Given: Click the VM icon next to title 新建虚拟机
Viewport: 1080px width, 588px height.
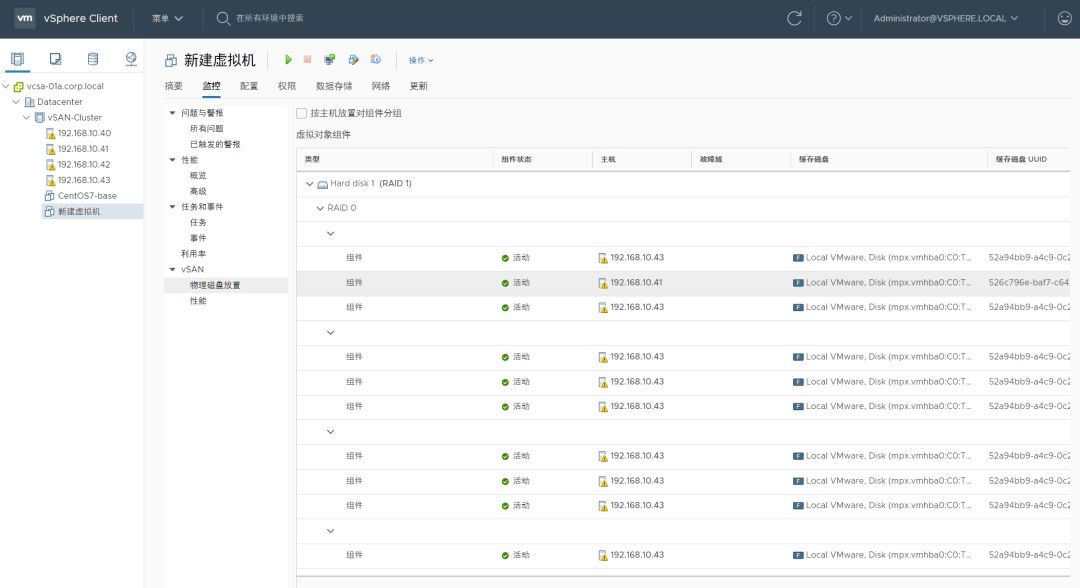Looking at the screenshot, I should click(x=171, y=61).
